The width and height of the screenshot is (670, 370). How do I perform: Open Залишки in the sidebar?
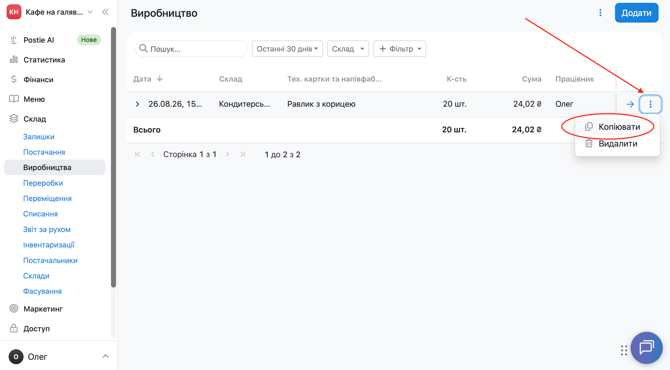(x=38, y=137)
